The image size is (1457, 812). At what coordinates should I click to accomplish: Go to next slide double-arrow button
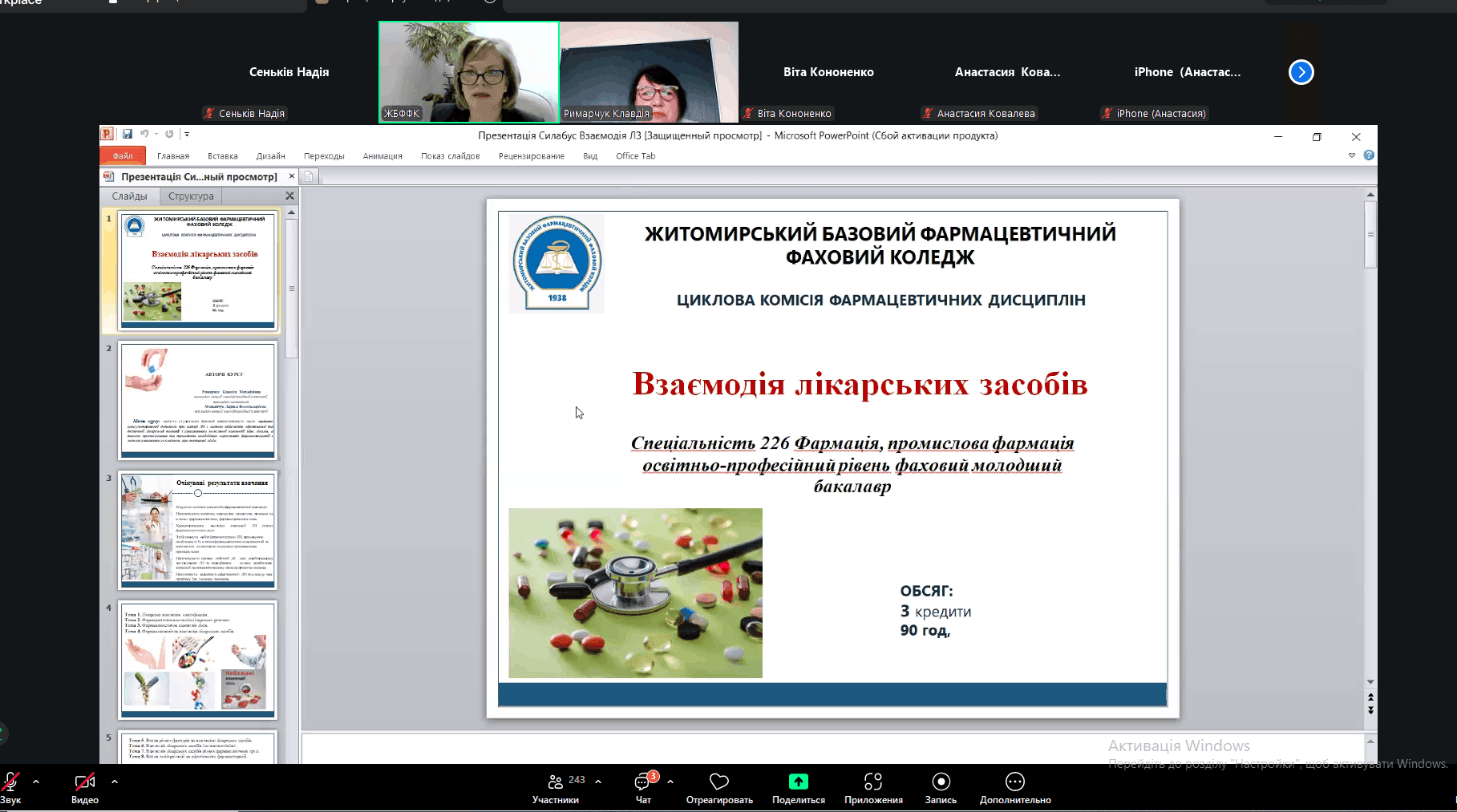[1370, 709]
